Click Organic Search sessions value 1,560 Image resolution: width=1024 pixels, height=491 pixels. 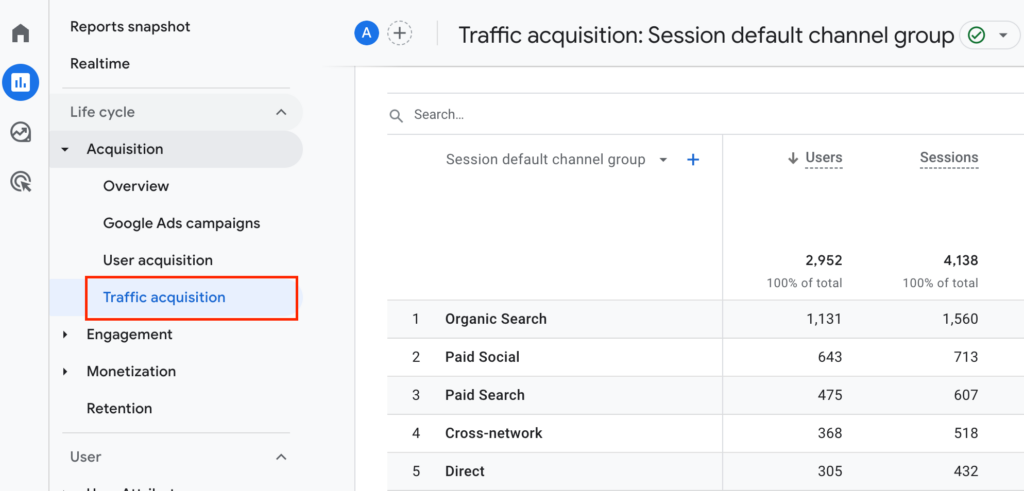coord(960,319)
